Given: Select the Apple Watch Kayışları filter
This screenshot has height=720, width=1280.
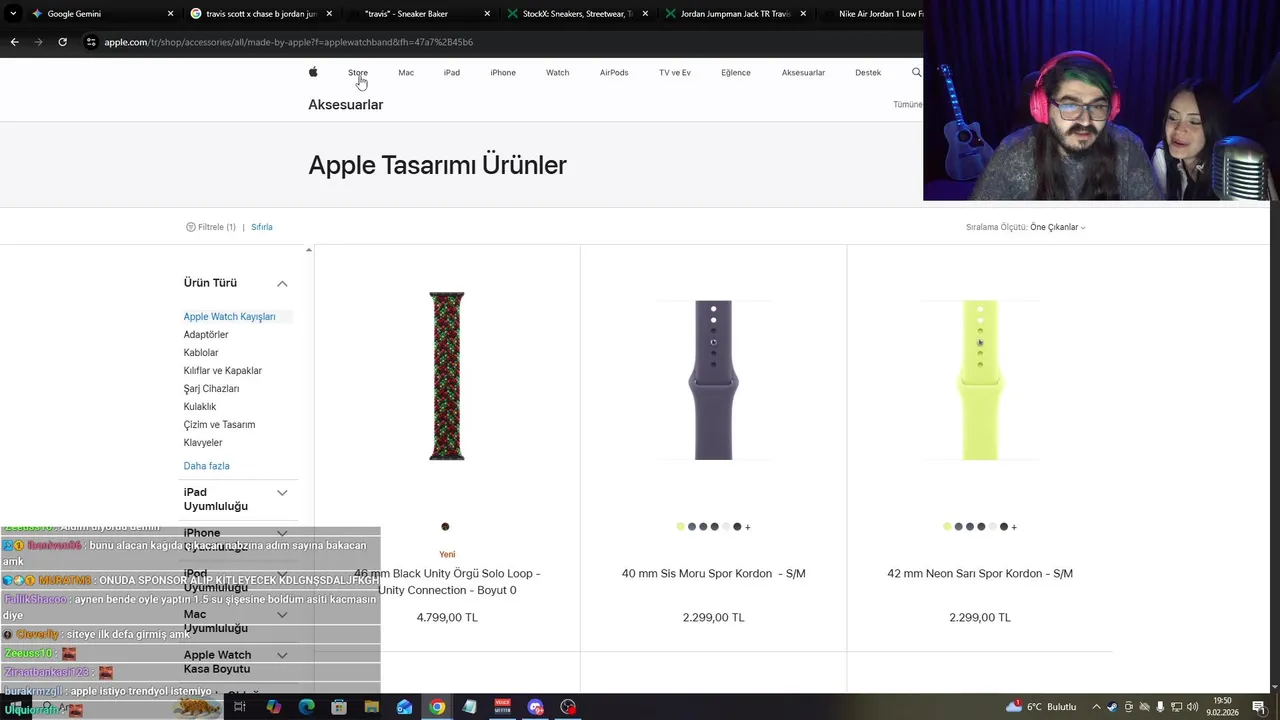Looking at the screenshot, I should point(229,317).
